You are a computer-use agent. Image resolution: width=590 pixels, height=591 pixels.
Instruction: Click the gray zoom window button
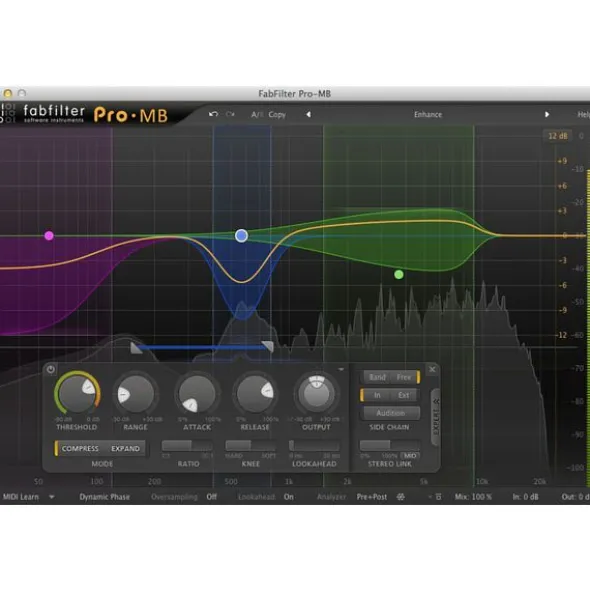pos(22,93)
